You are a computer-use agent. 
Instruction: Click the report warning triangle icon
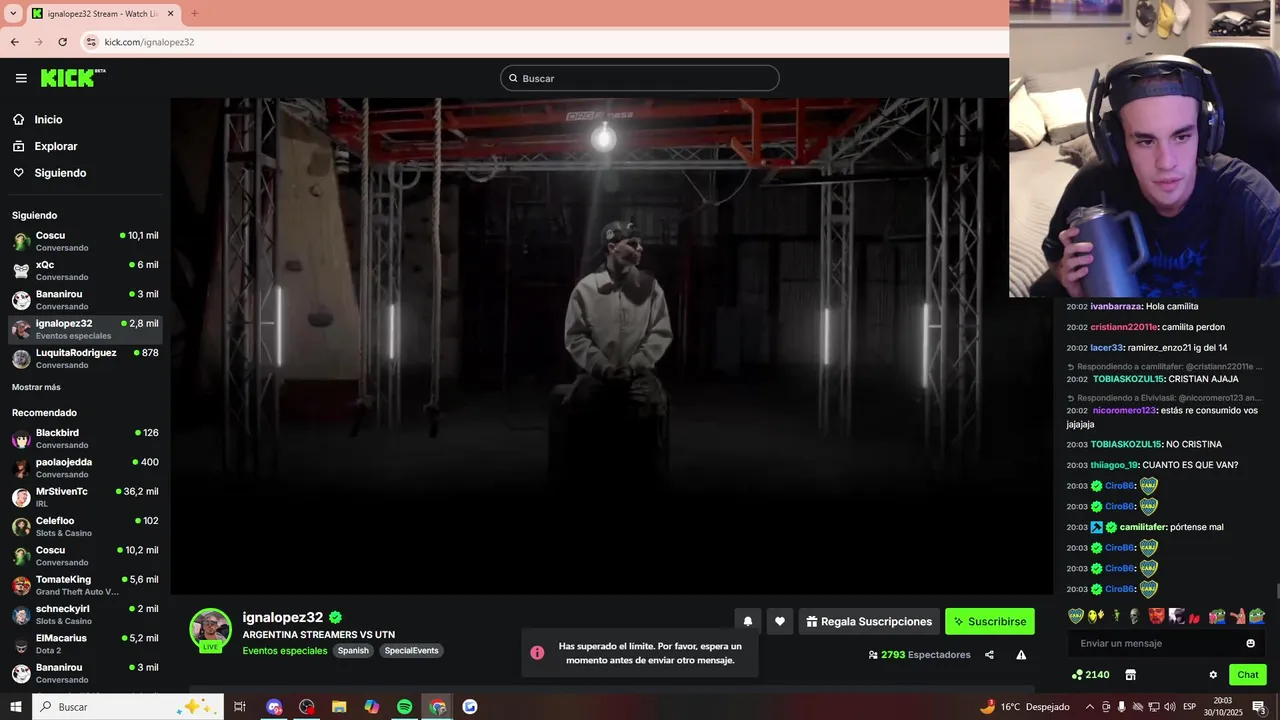click(x=1021, y=655)
